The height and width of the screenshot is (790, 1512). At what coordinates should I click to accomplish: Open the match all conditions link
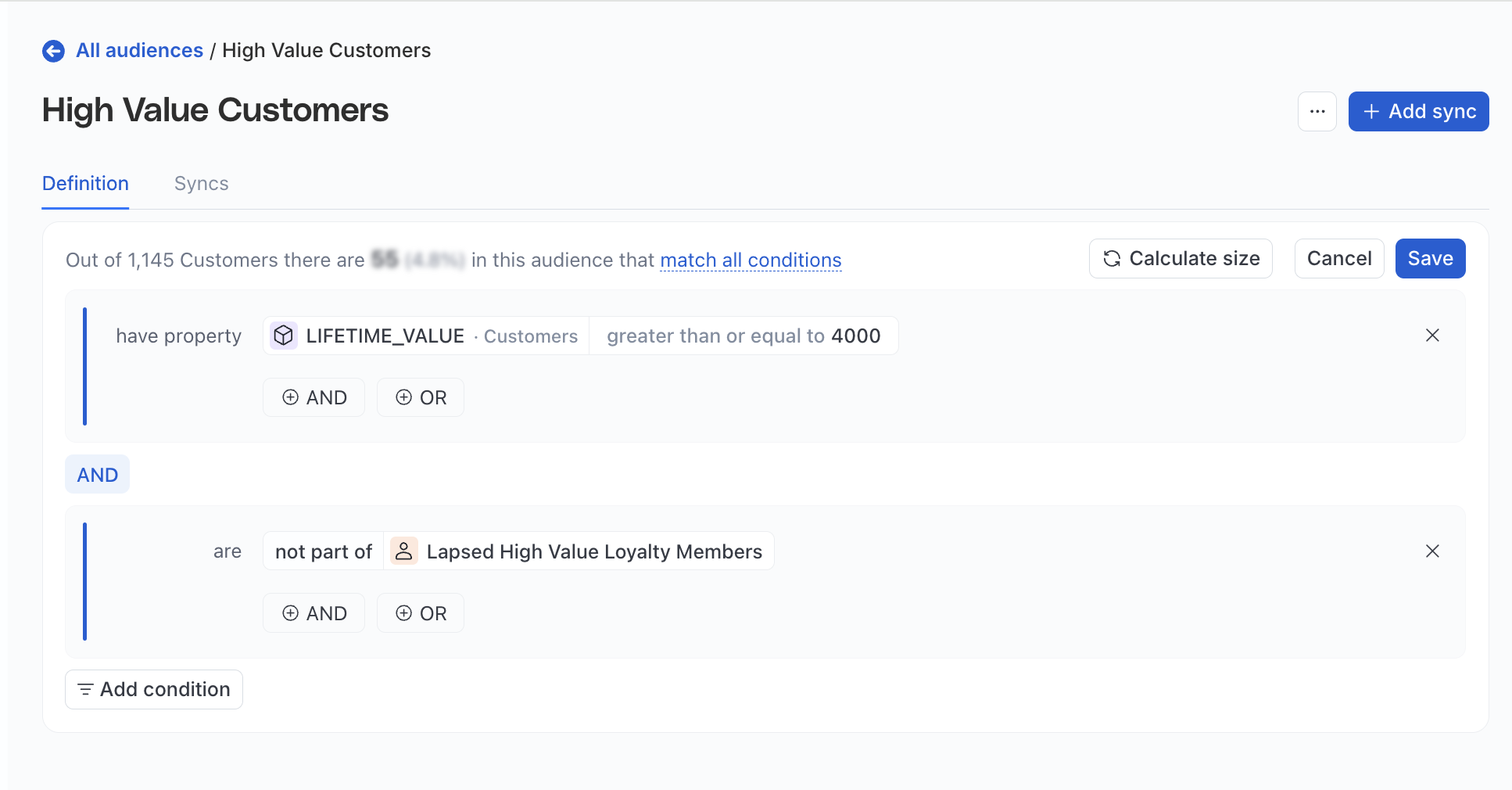pyautogui.click(x=751, y=260)
